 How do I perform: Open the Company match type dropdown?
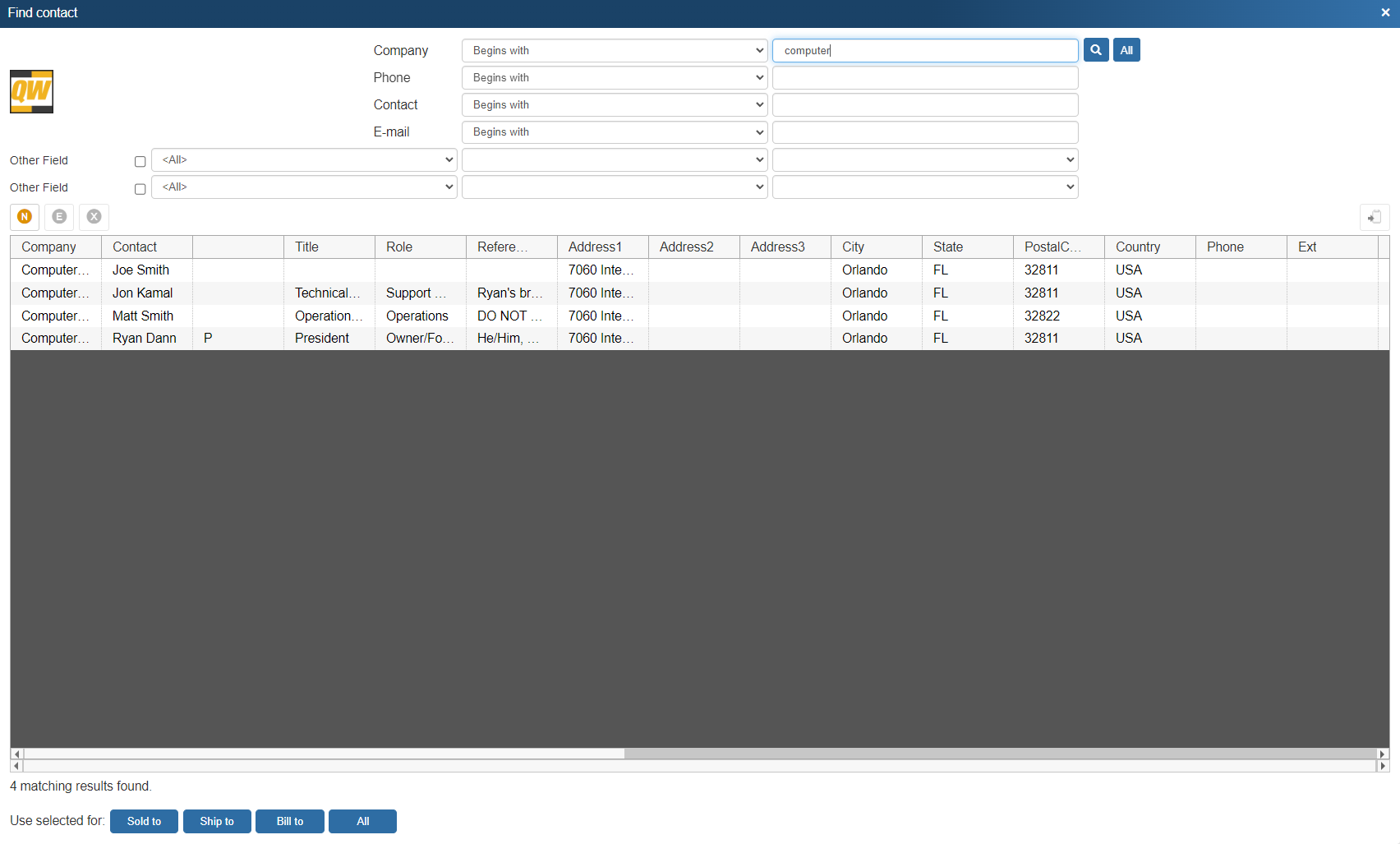(x=614, y=50)
